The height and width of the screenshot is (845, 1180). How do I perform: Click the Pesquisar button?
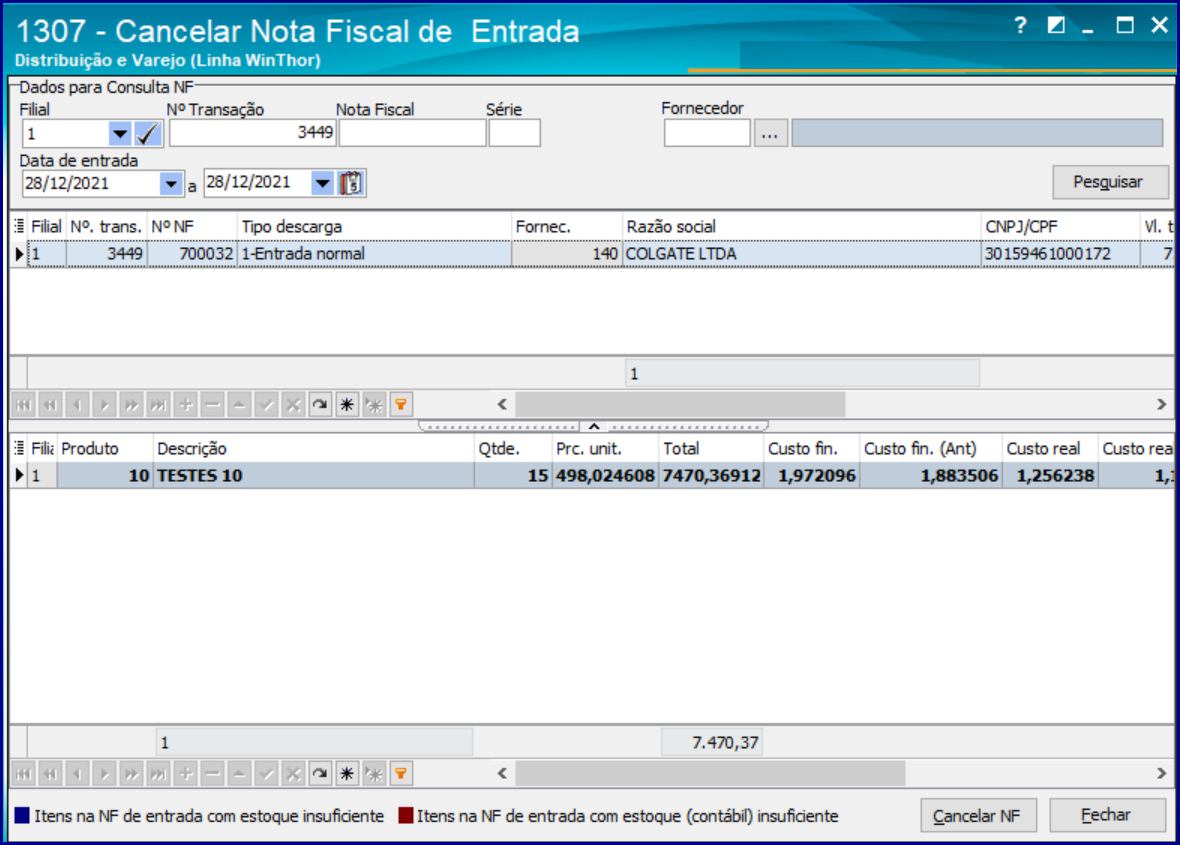tap(1110, 182)
